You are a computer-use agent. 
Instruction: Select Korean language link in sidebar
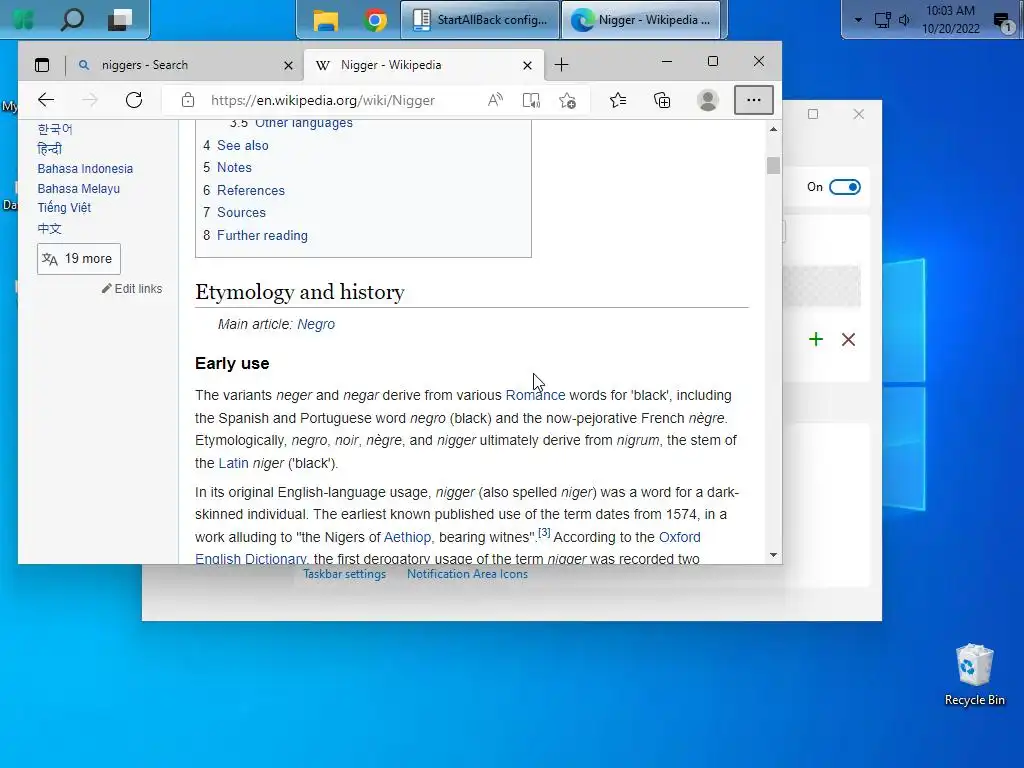pos(55,129)
